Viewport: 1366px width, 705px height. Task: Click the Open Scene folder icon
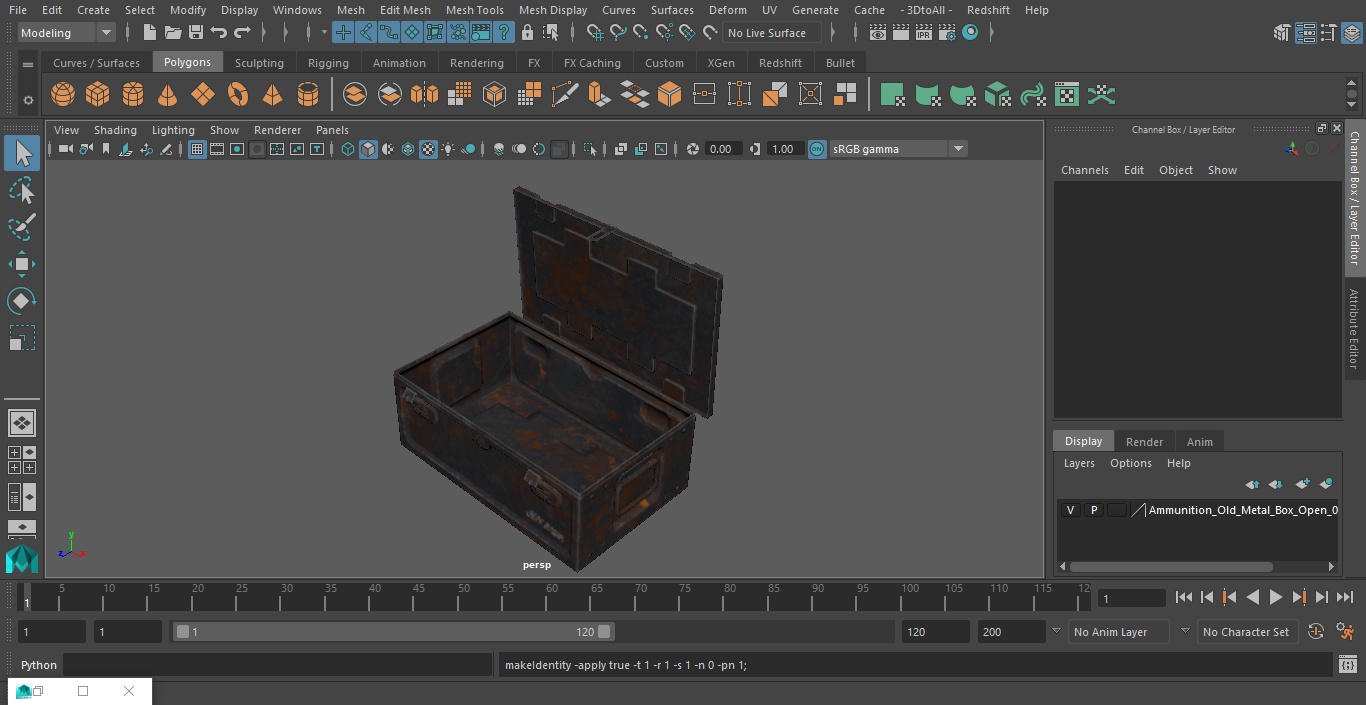click(173, 33)
